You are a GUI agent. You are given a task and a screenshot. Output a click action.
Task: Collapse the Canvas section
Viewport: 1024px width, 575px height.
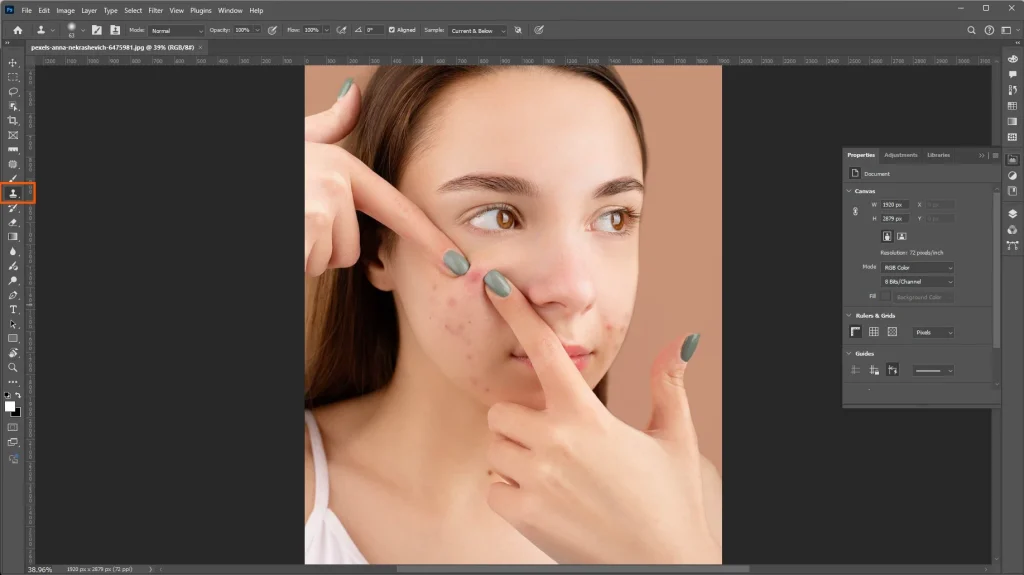849,191
